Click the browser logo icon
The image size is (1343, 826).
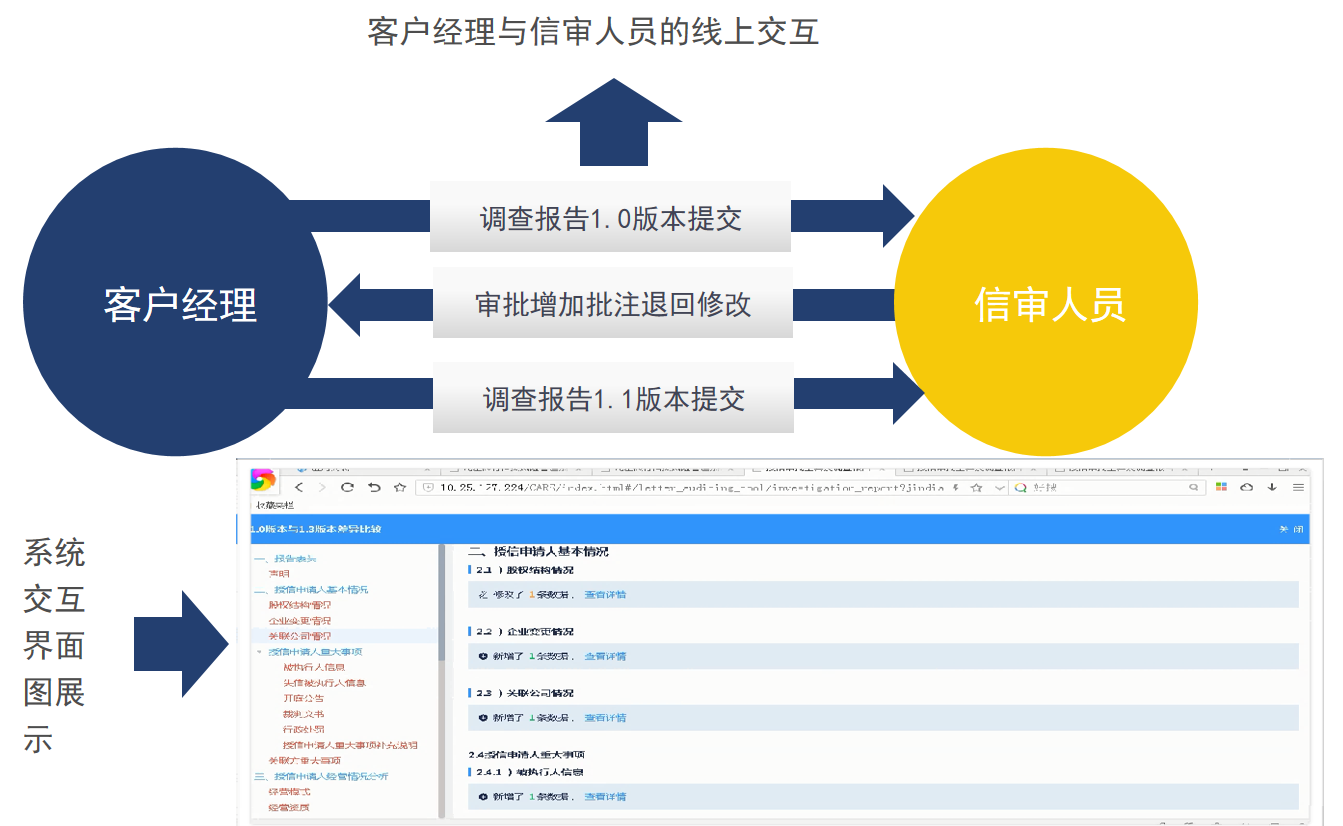tap(263, 480)
